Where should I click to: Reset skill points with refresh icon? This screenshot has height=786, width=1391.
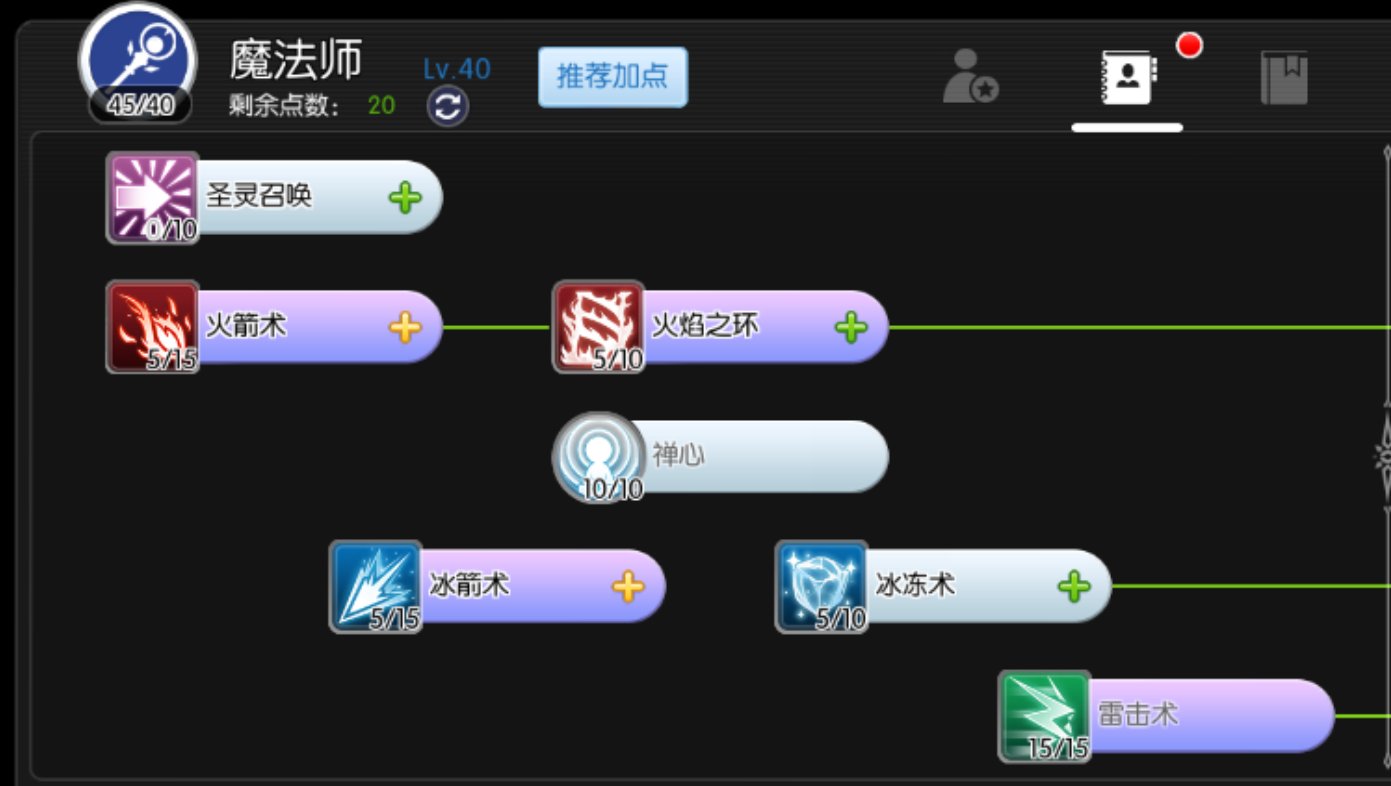click(x=448, y=106)
